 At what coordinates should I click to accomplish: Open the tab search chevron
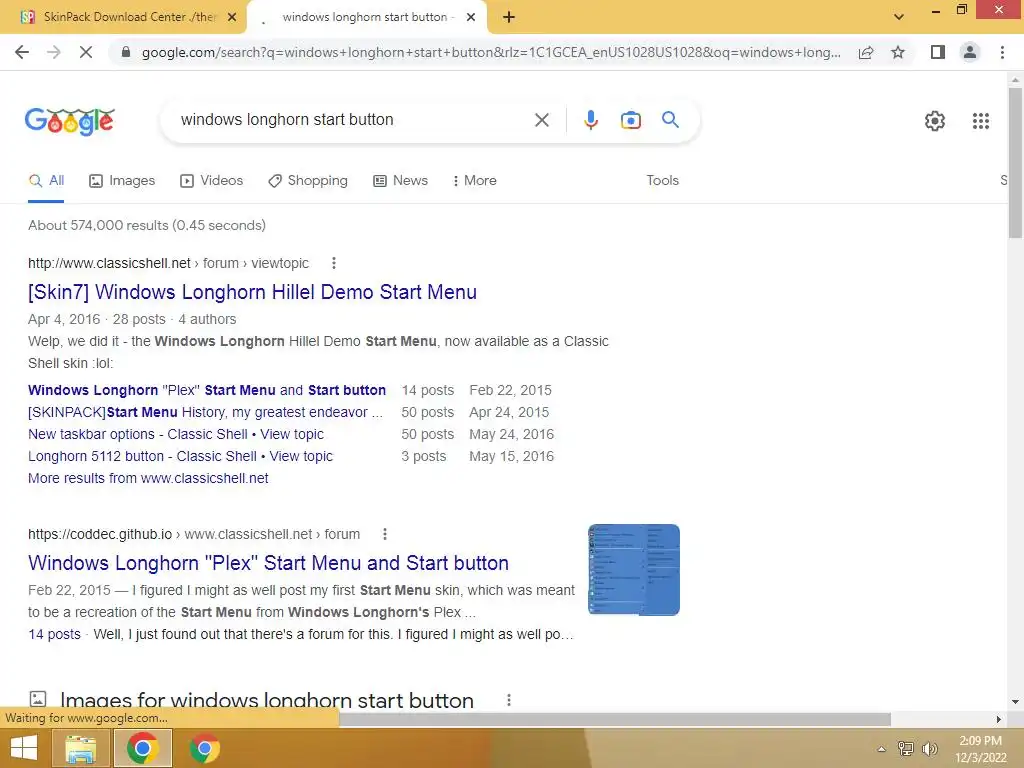[x=899, y=17]
